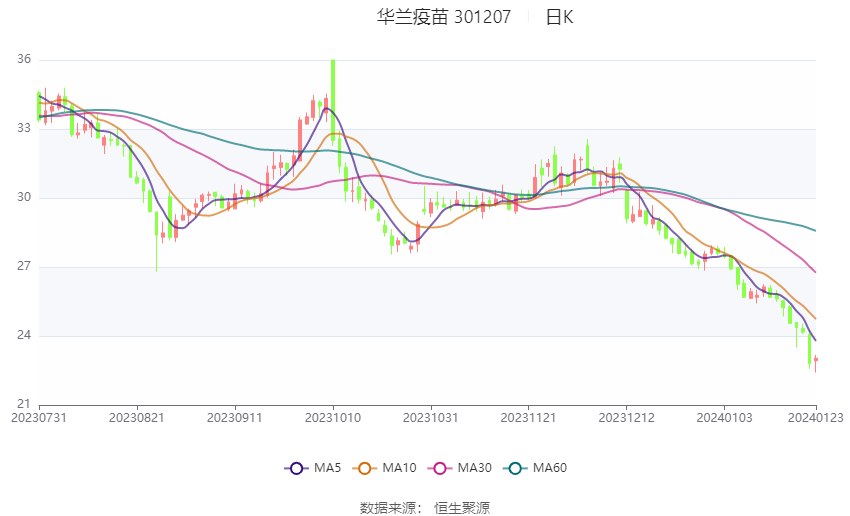Click the 33 price axis label
Screen dimensions: 850x516
[x=24, y=128]
